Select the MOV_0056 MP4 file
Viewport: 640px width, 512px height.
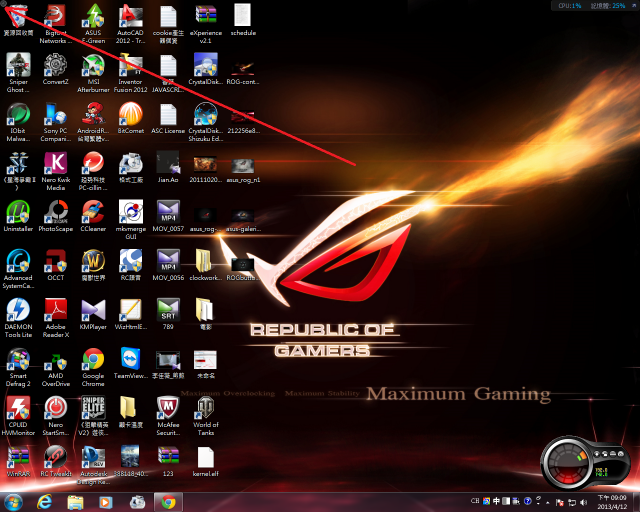(168, 265)
